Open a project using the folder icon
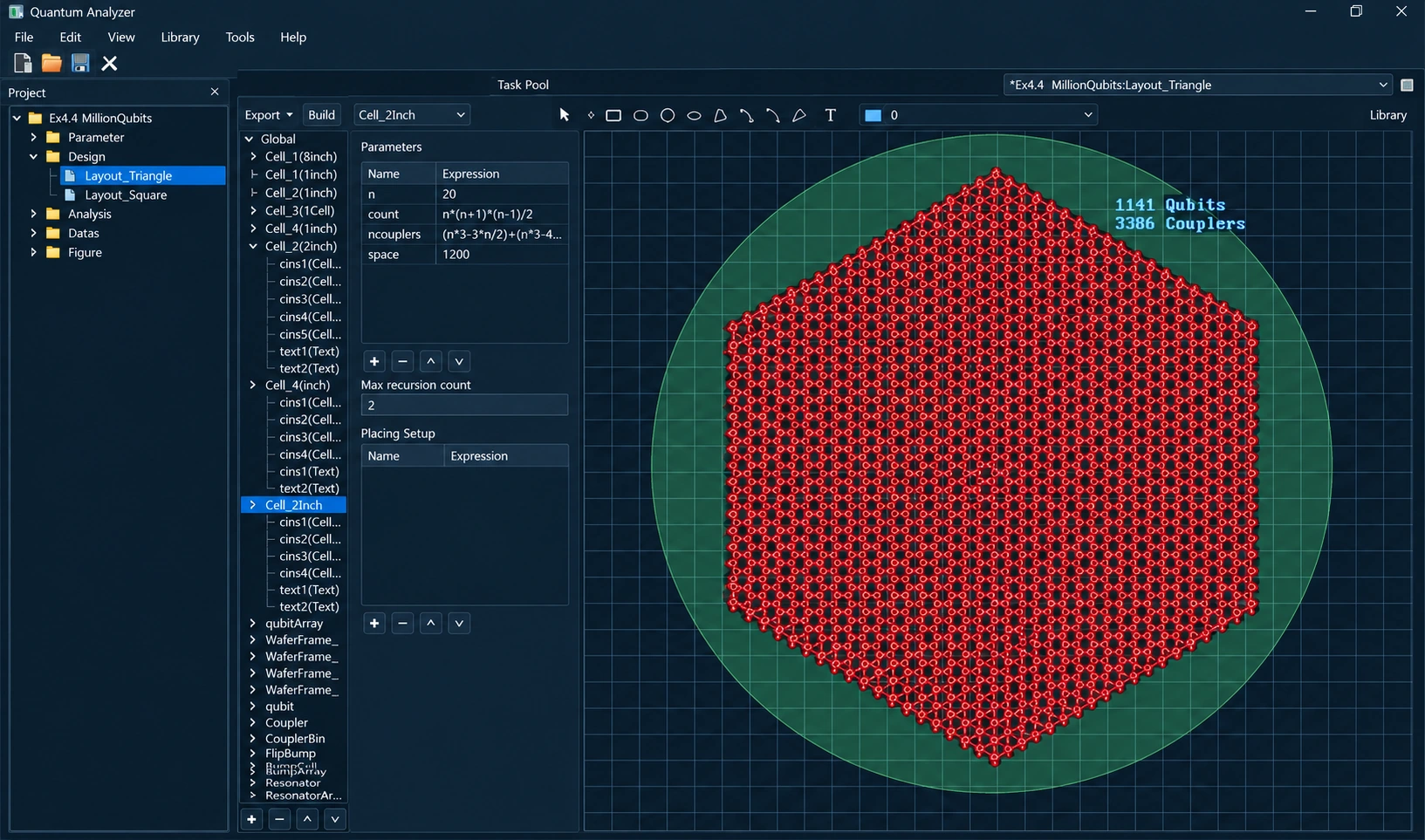This screenshot has width=1425, height=840. tap(51, 63)
